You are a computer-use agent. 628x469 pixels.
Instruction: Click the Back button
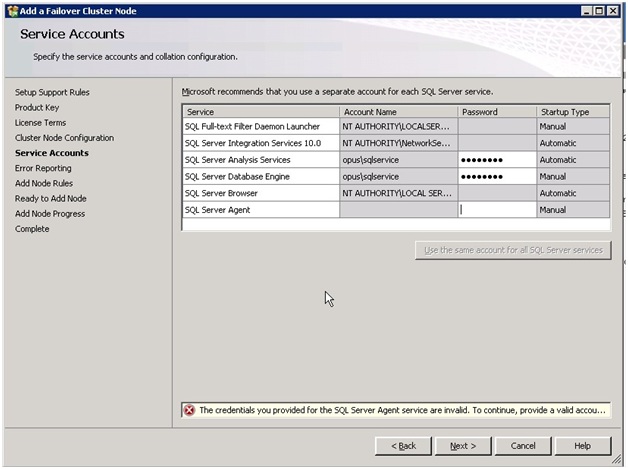click(x=403, y=446)
